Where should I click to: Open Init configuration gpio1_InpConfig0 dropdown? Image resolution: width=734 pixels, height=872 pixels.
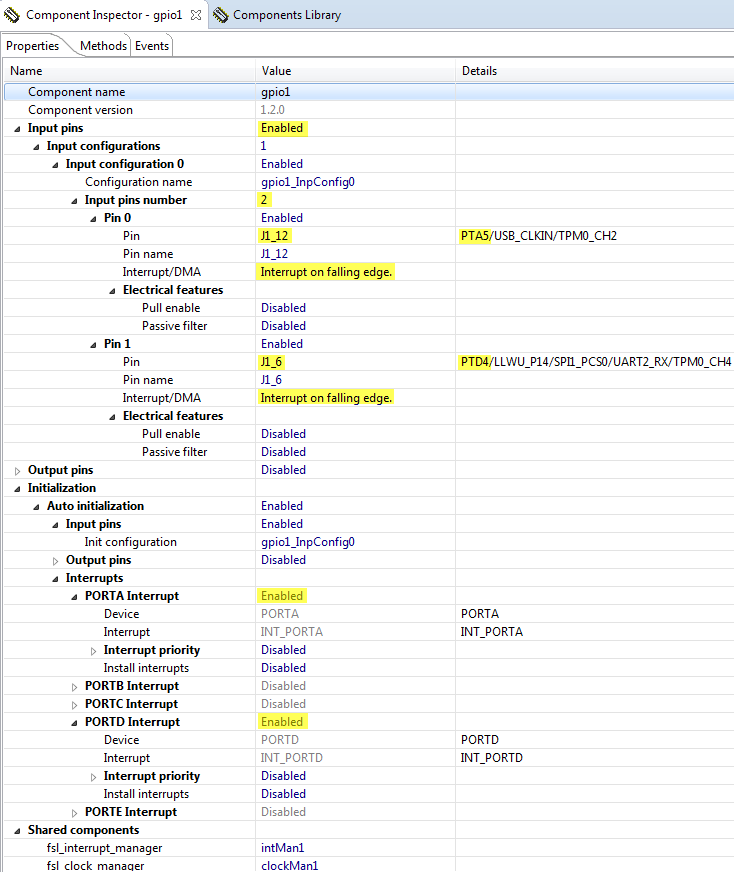[308, 542]
